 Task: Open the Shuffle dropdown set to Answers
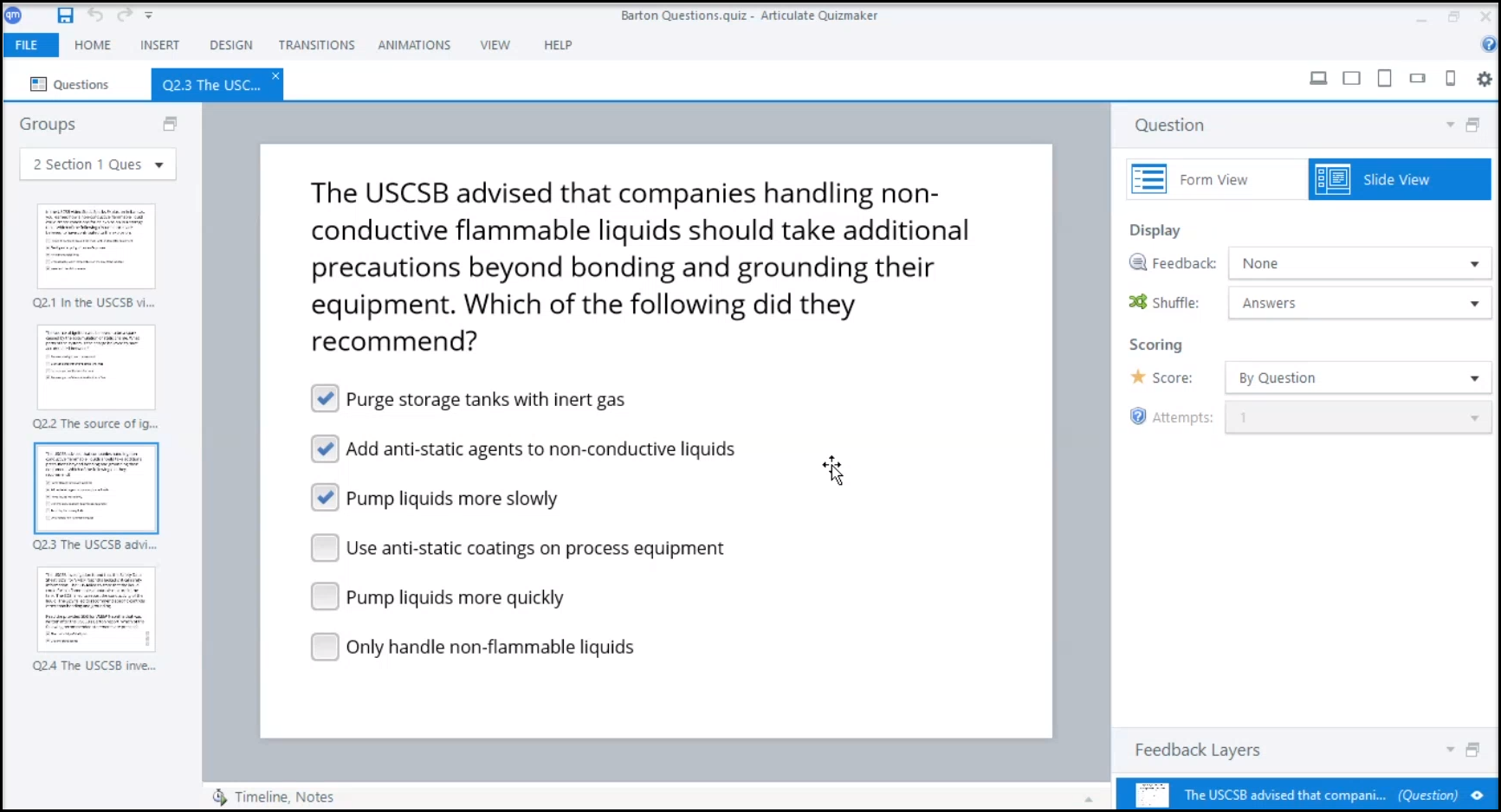coord(1359,303)
